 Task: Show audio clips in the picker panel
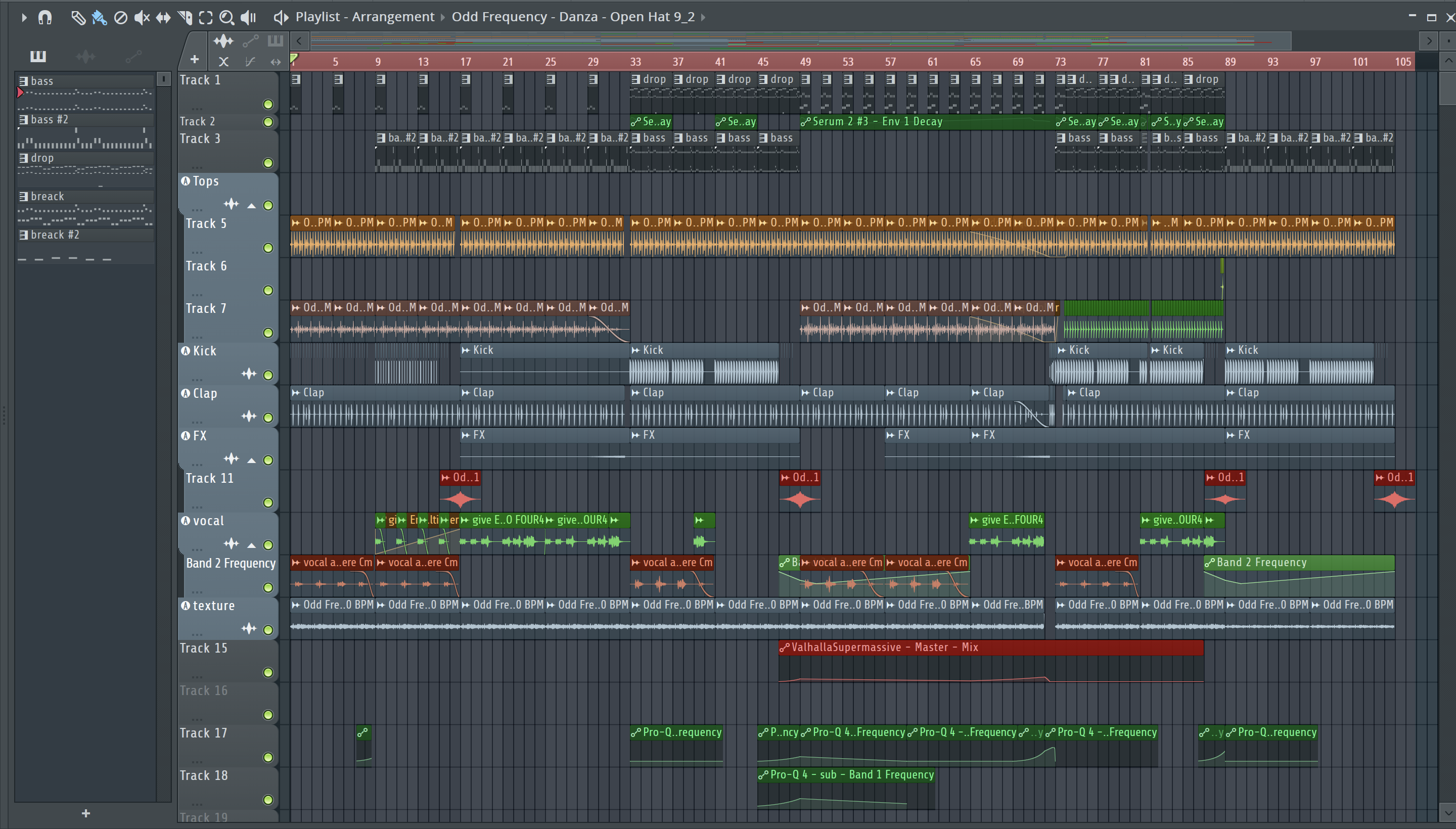point(85,56)
